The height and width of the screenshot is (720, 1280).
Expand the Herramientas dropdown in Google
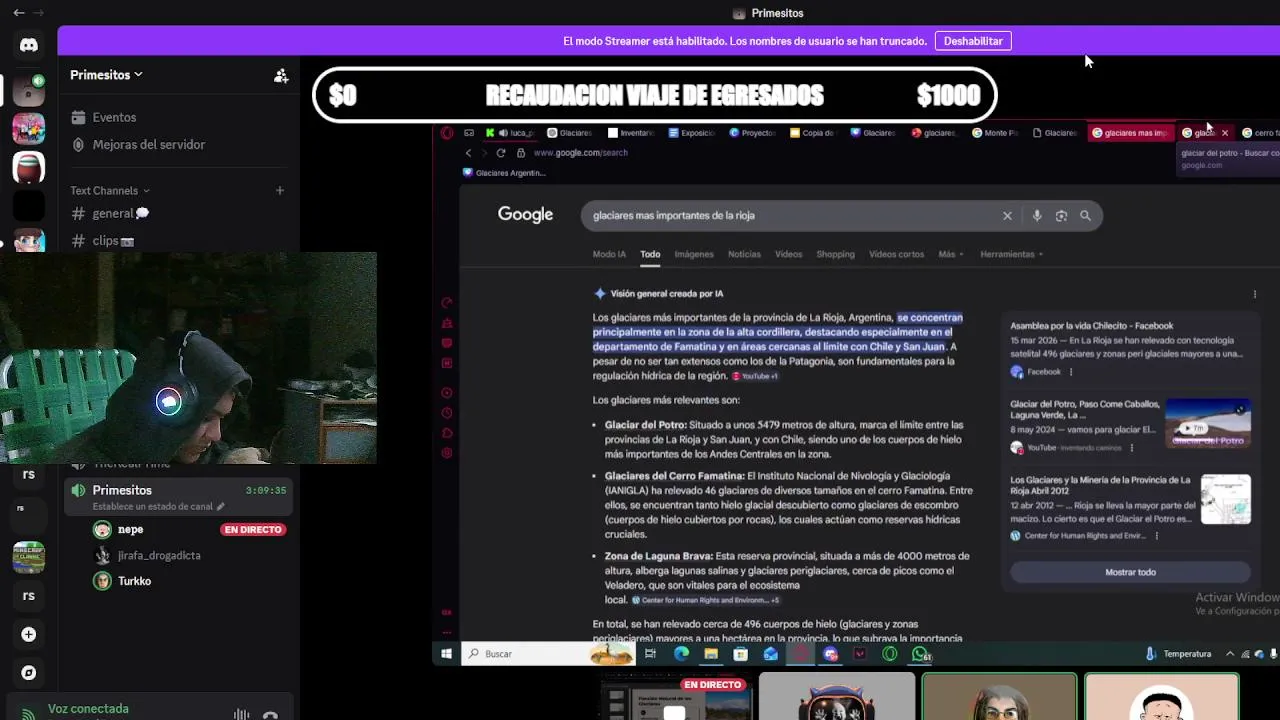coord(1011,254)
